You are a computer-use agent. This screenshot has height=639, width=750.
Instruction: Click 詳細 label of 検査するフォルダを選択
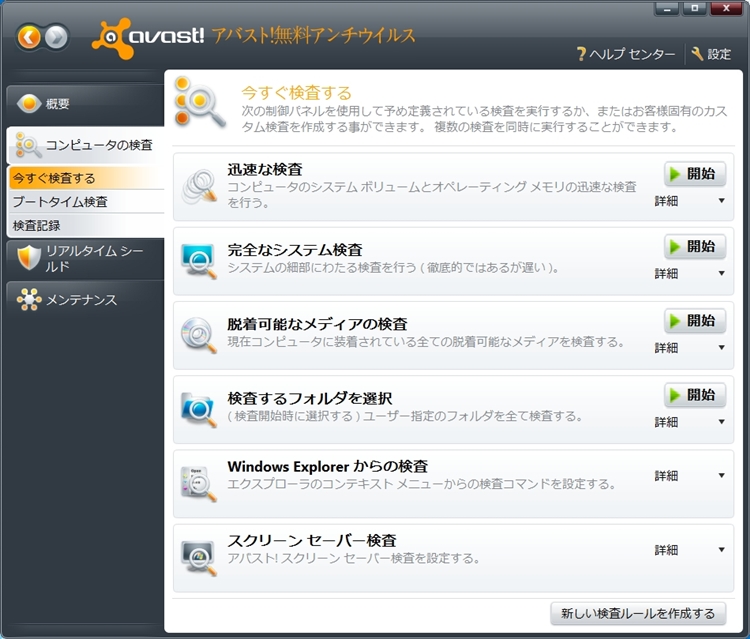[666, 422]
